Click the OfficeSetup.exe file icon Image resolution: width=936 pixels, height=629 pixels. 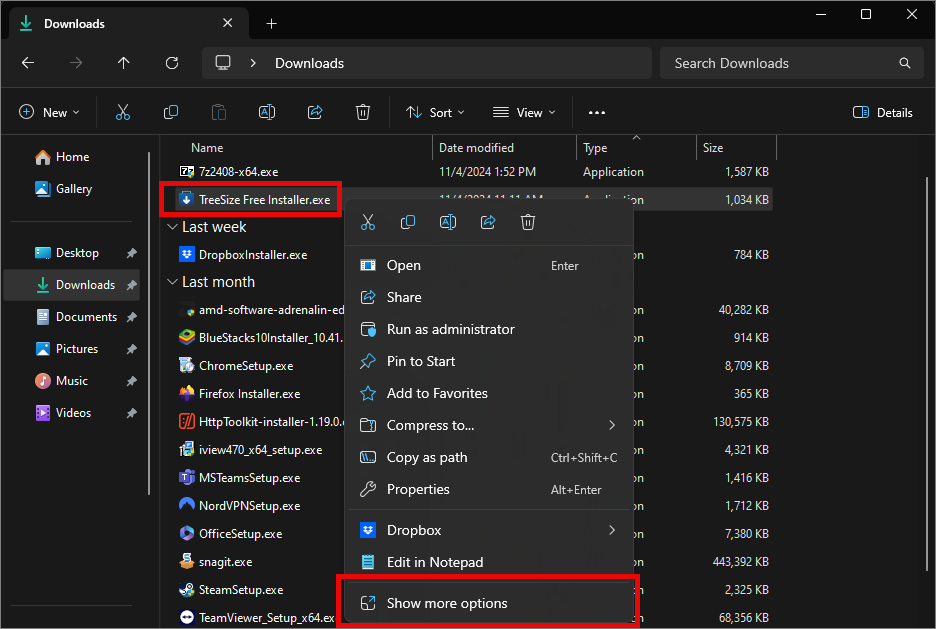tap(187, 534)
